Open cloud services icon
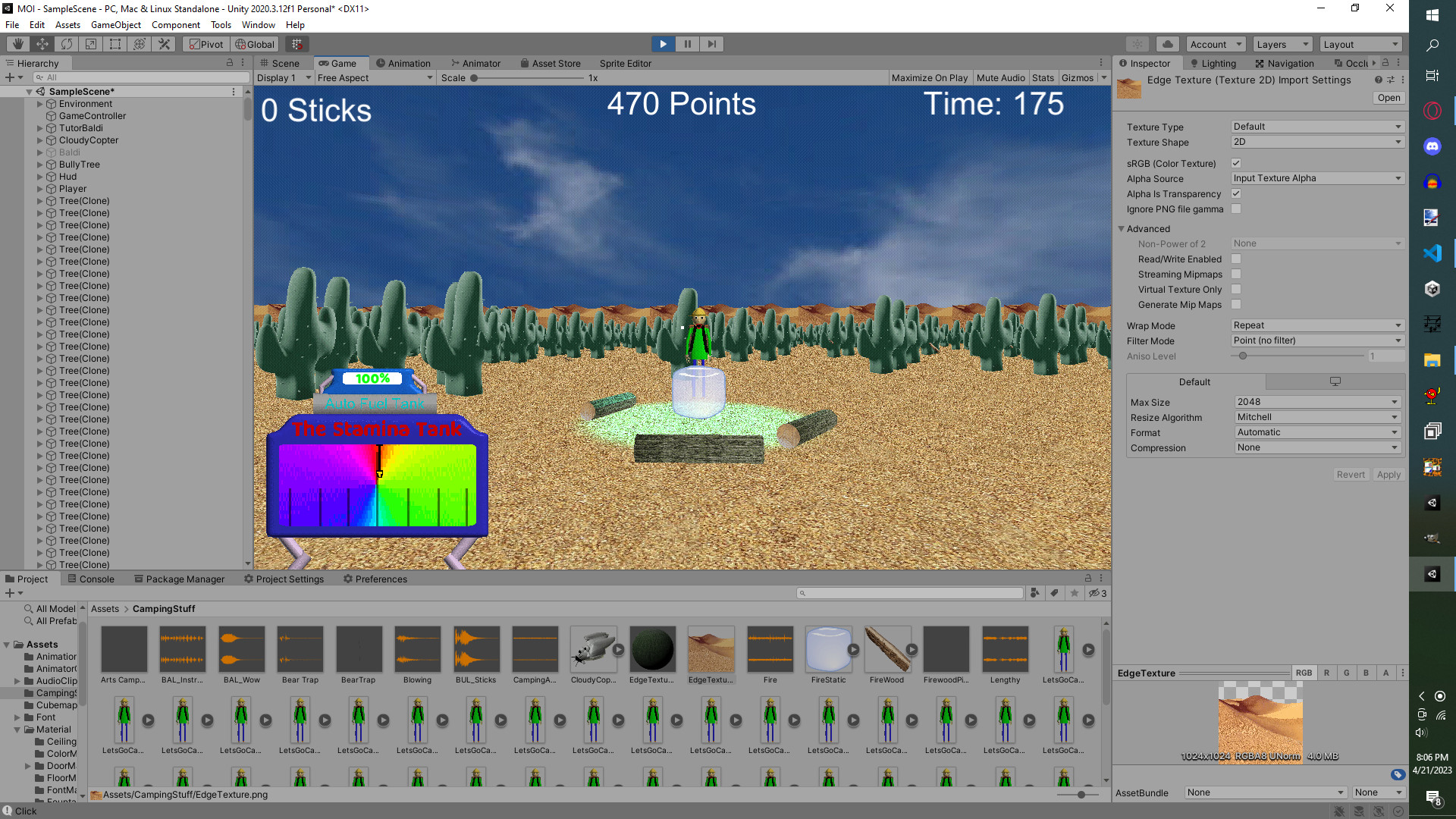The height and width of the screenshot is (819, 1456). pos(1168,44)
